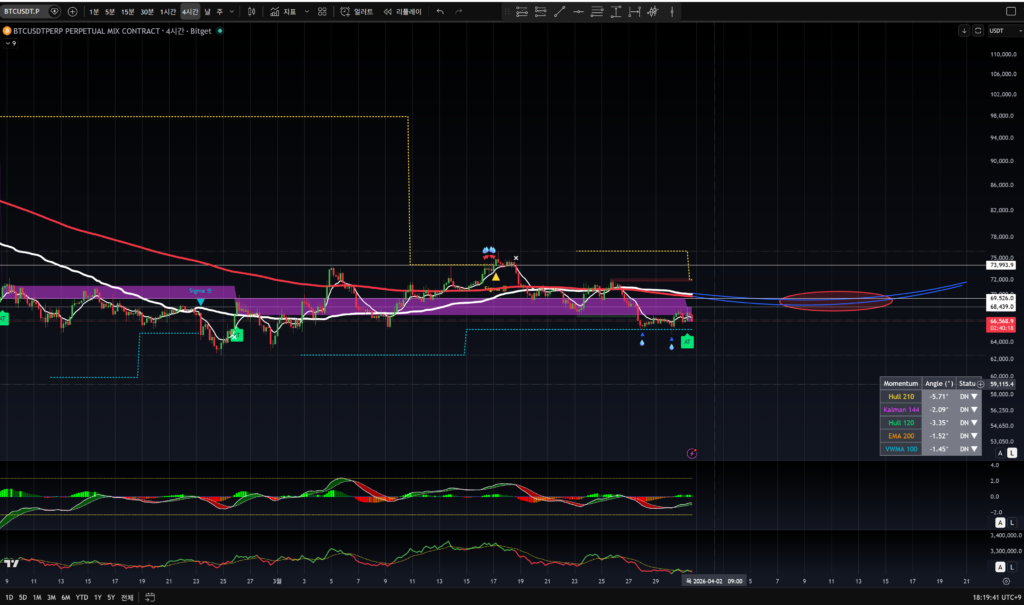Image resolution: width=1024 pixels, height=605 pixels.
Task: Toggle the symbol eye visibility icon
Action: tap(54, 12)
